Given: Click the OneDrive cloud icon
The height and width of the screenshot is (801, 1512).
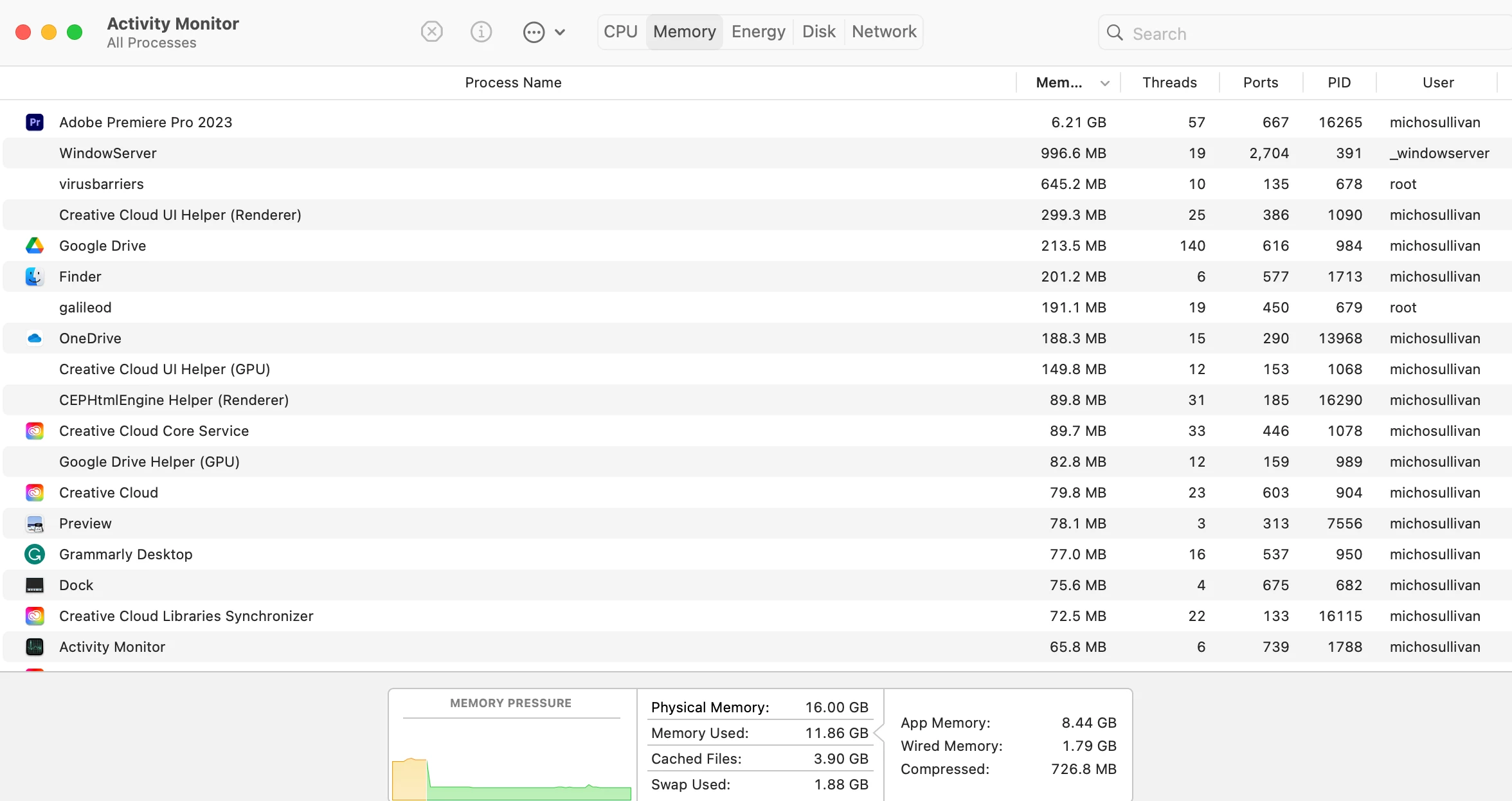Looking at the screenshot, I should click(35, 338).
